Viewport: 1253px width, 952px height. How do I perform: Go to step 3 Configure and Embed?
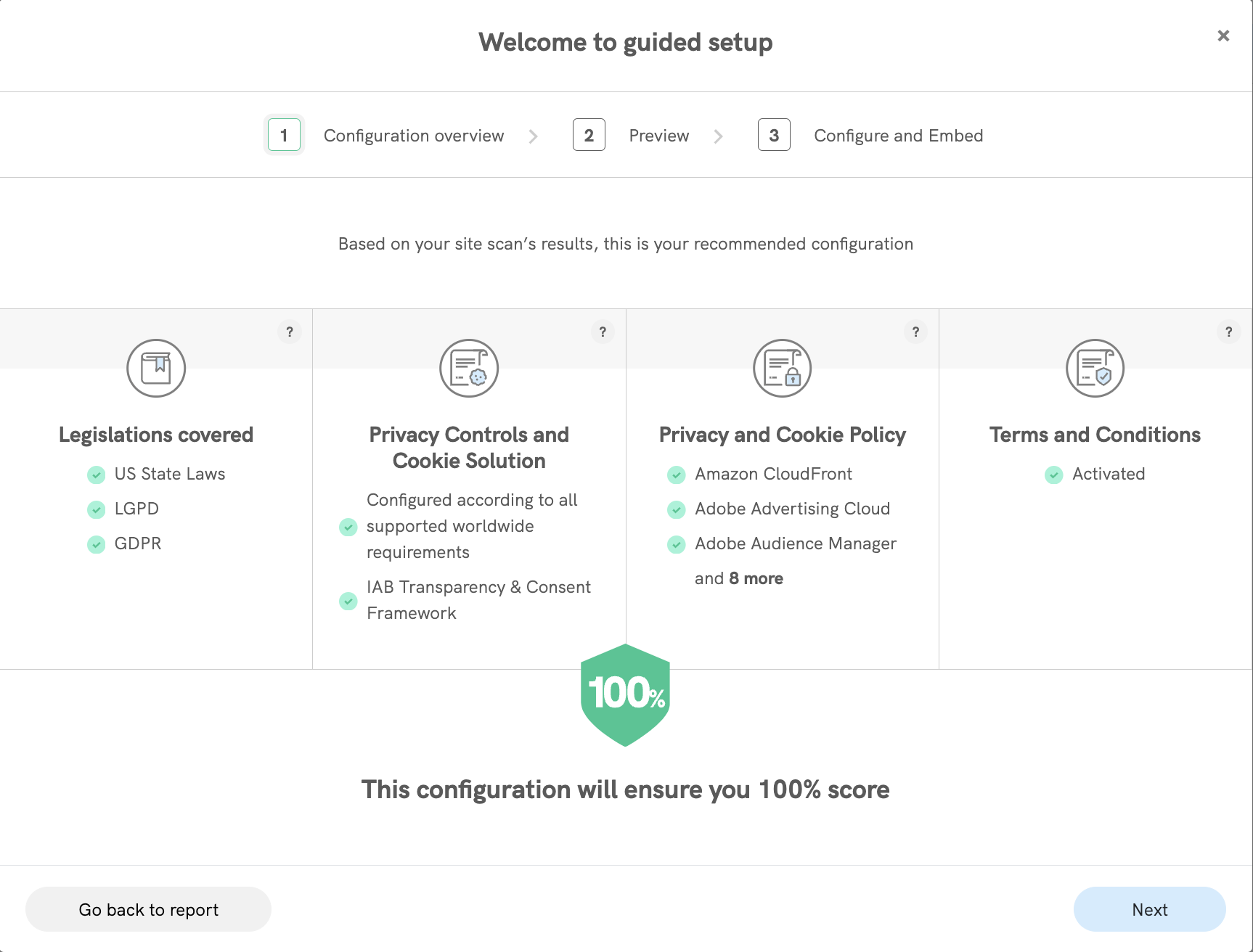pos(774,136)
